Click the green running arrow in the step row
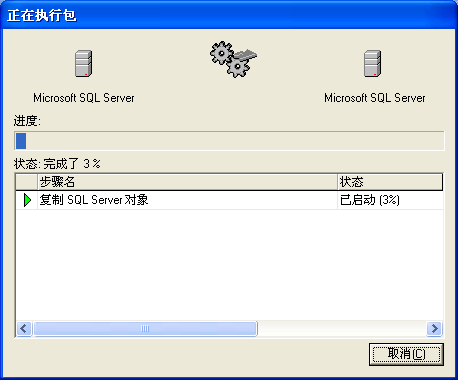Image resolution: width=458 pixels, height=380 pixels. [x=27, y=200]
